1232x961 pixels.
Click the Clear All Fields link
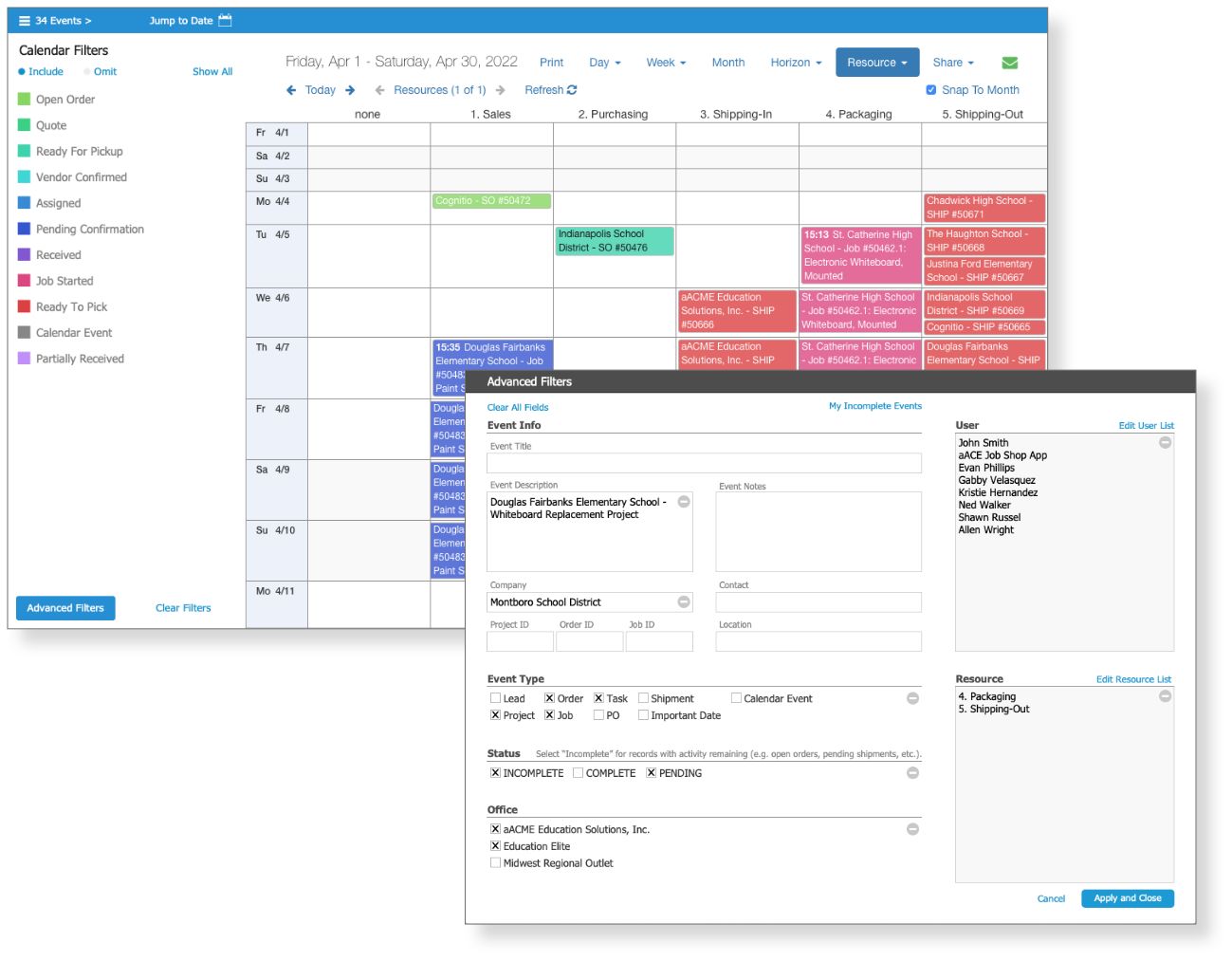(x=516, y=406)
